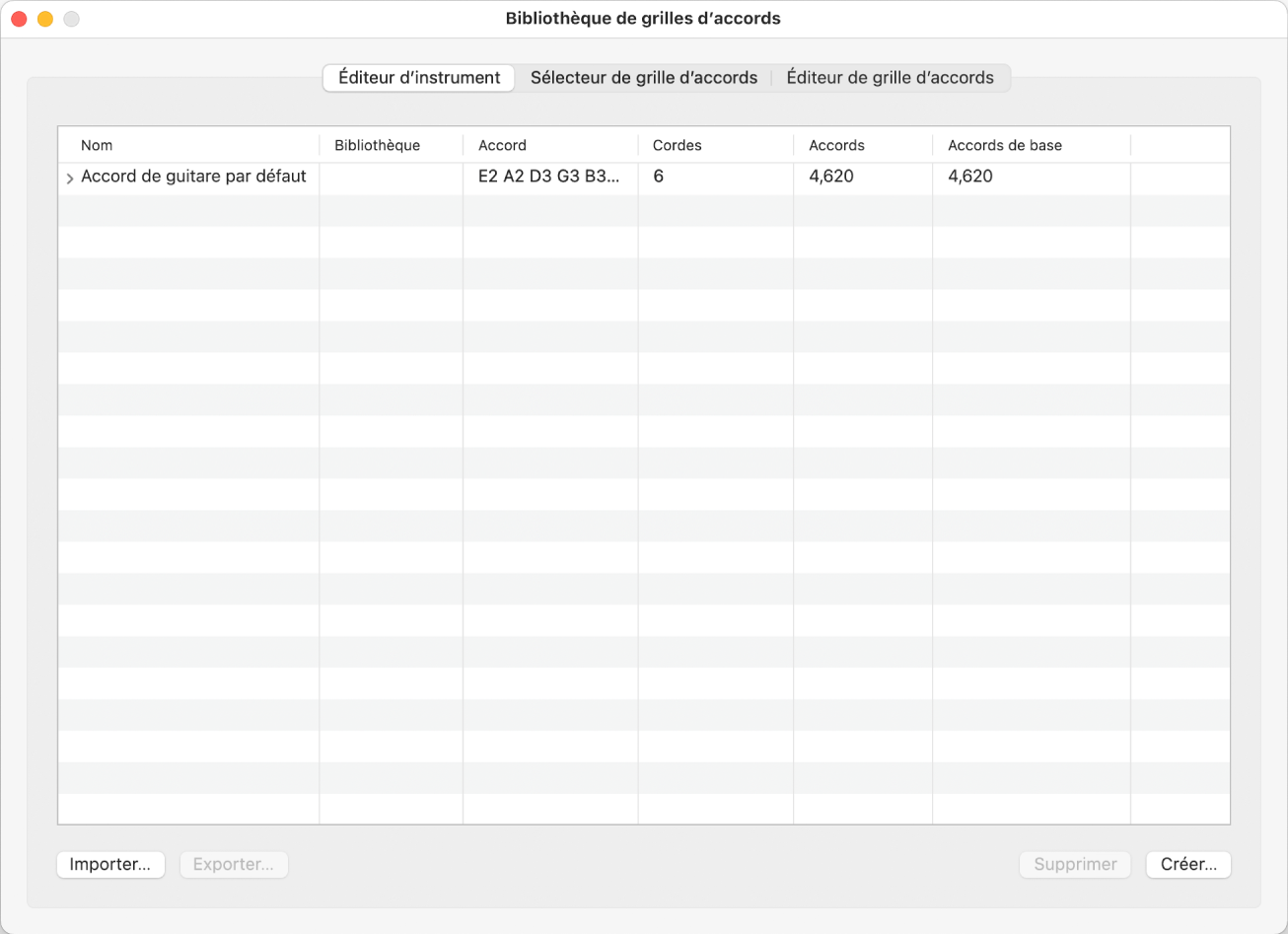This screenshot has width=1288, height=934.
Task: Click the Importer… button
Action: pyautogui.click(x=110, y=865)
